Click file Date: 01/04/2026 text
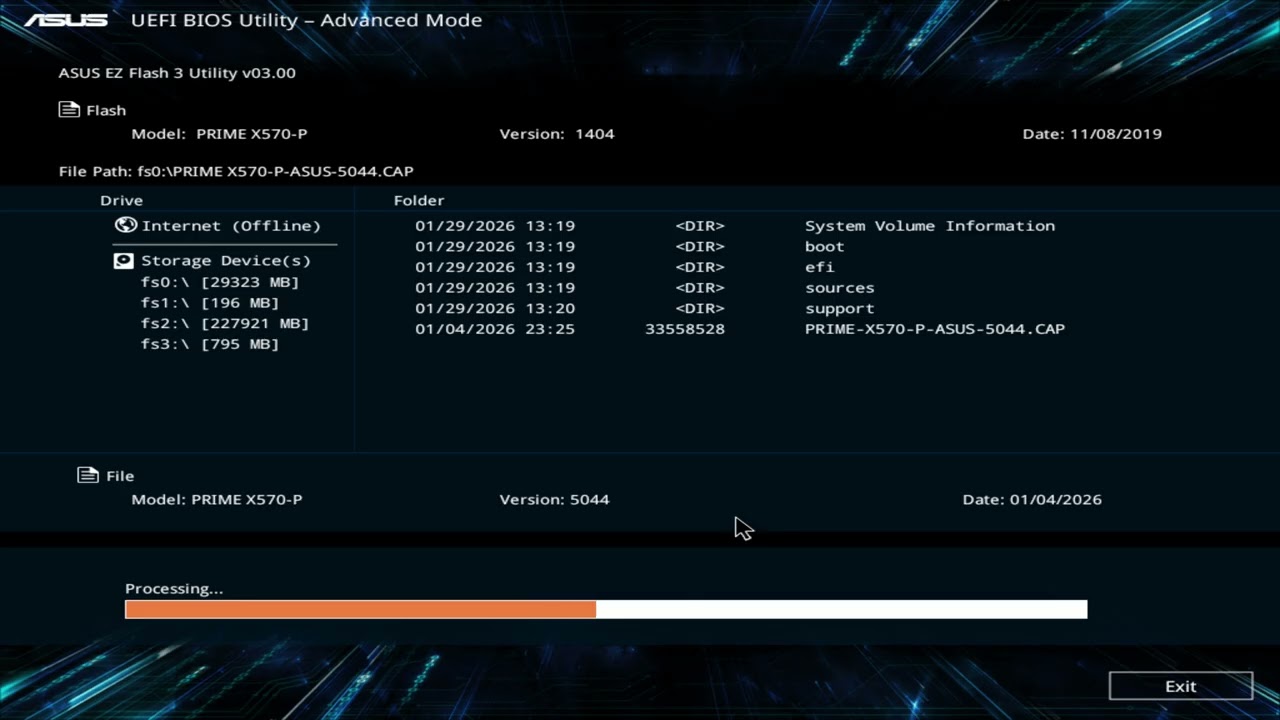Viewport: 1280px width, 720px height. [1032, 499]
